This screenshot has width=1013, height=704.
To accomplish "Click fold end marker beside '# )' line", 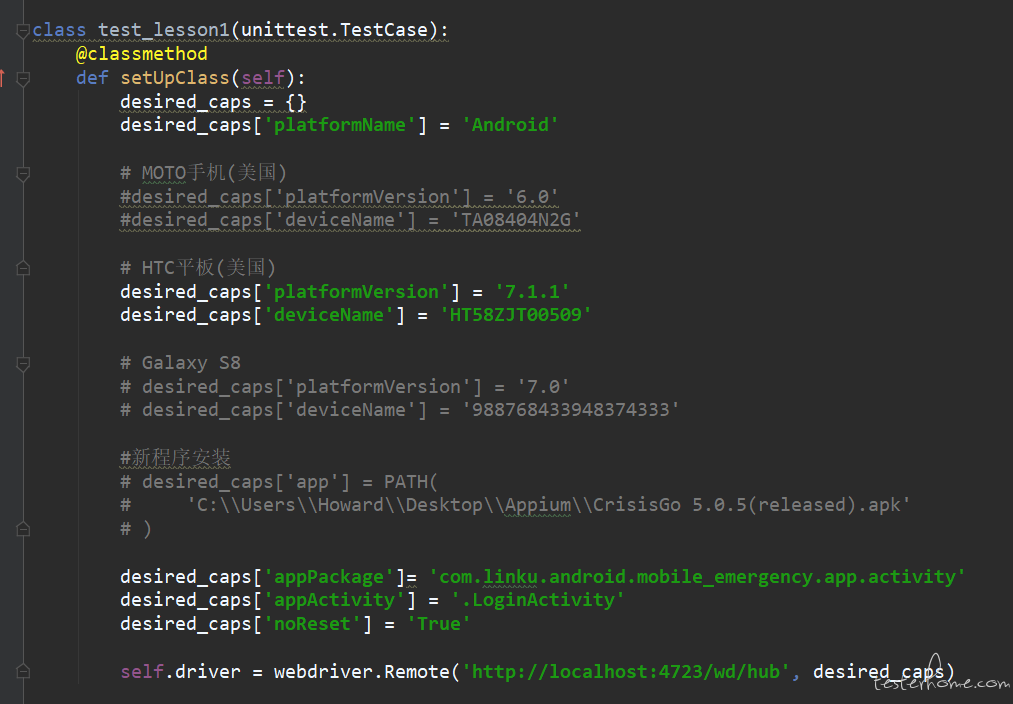I will coord(23,529).
